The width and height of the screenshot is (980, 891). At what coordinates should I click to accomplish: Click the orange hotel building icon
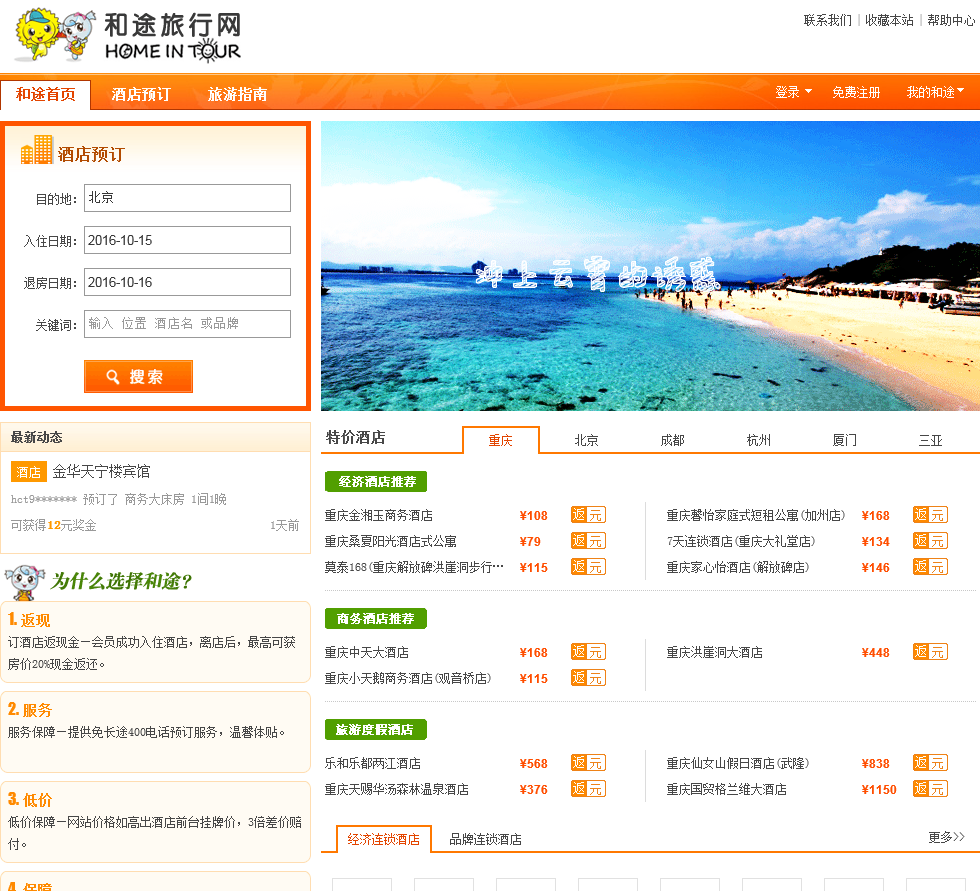36,151
